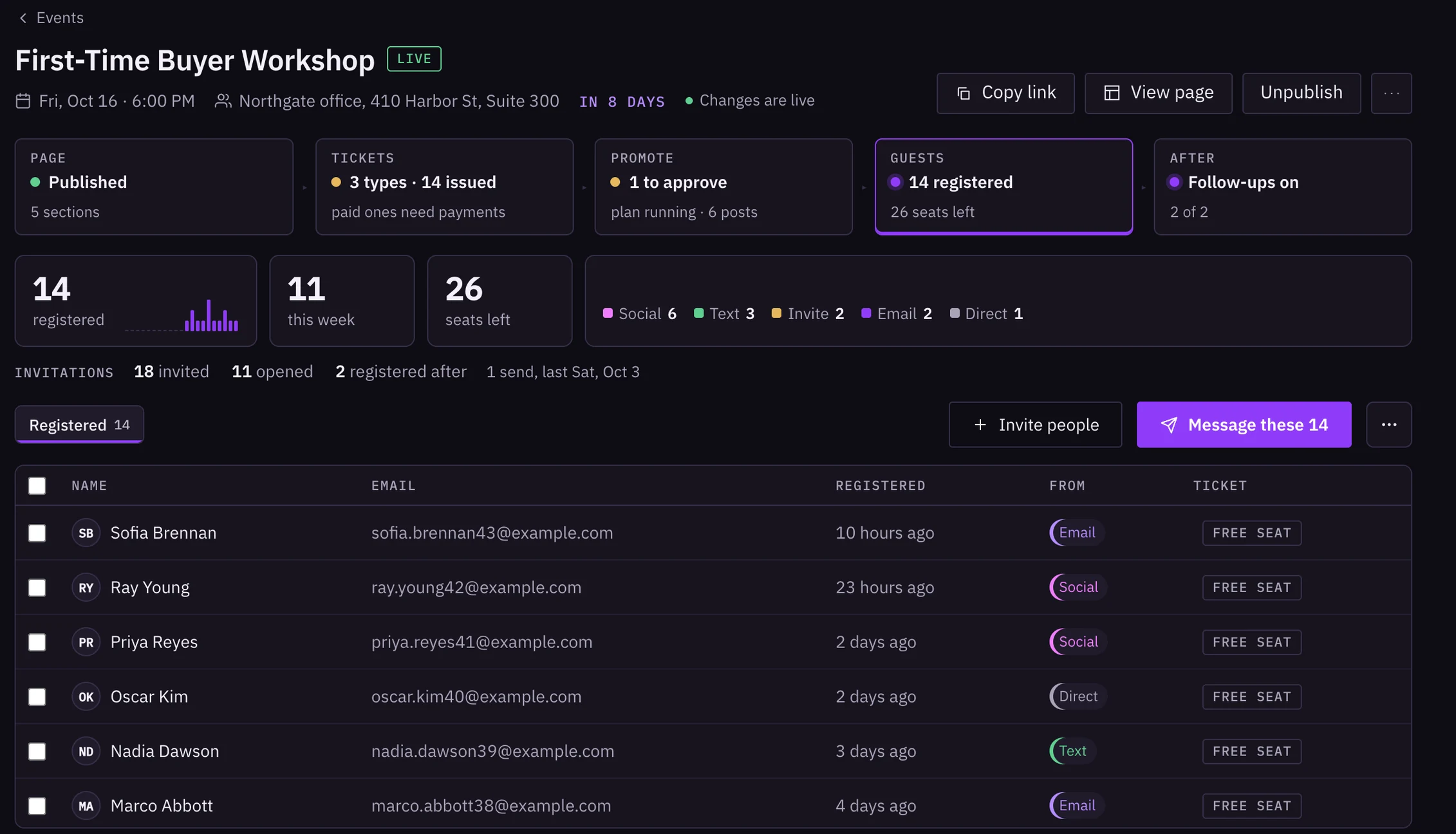Open the Promote step card
The image size is (1456, 834).
click(x=723, y=187)
